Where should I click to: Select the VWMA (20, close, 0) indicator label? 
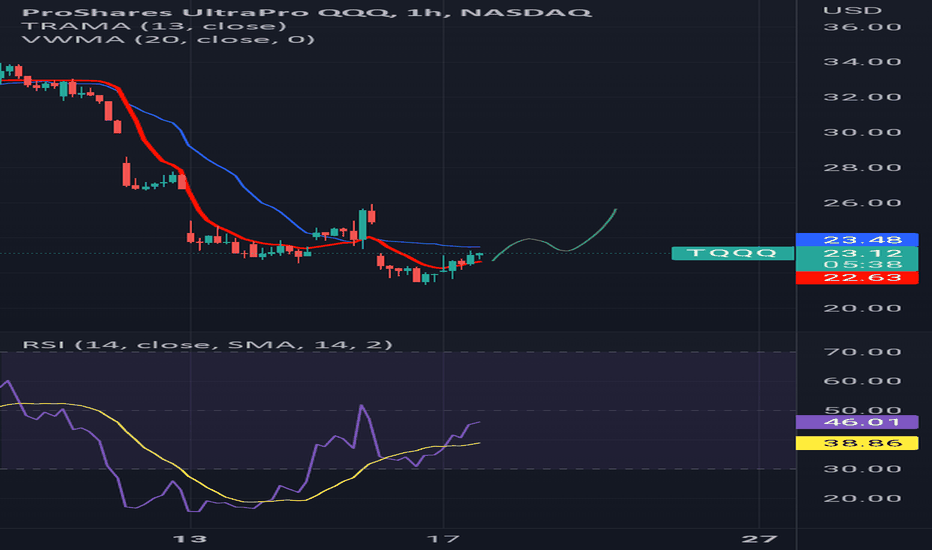point(168,39)
